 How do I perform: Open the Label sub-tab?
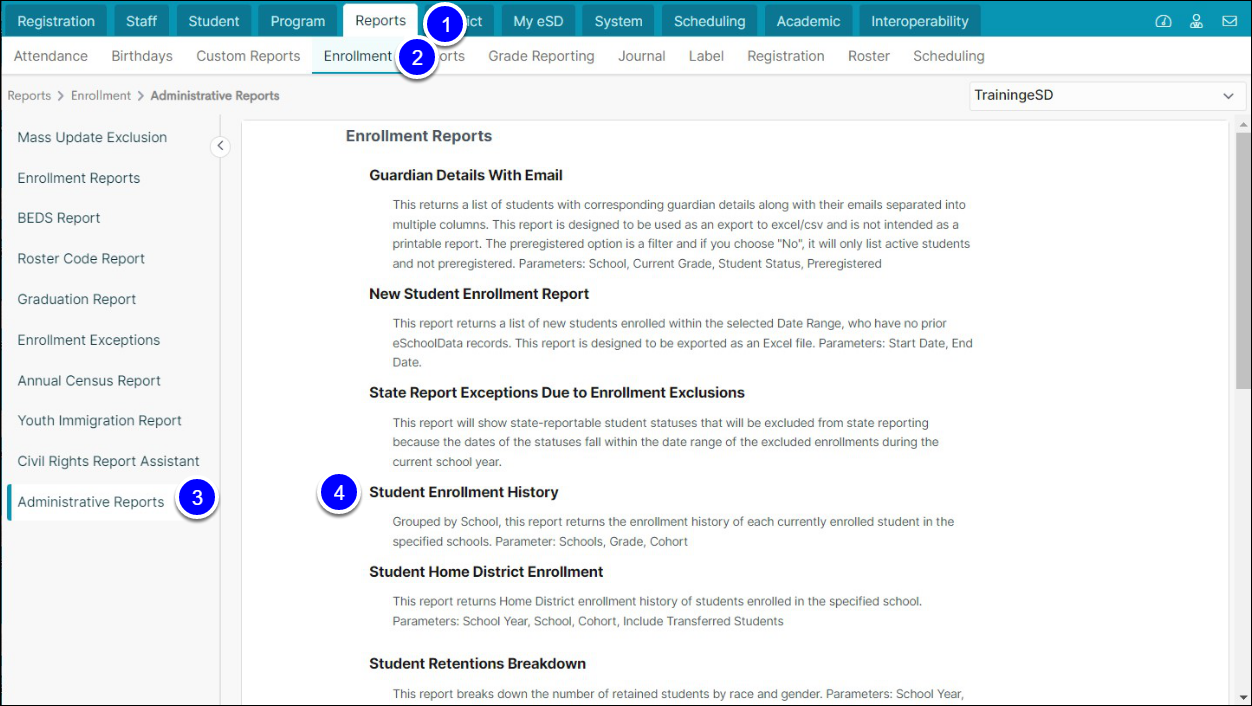click(x=706, y=56)
